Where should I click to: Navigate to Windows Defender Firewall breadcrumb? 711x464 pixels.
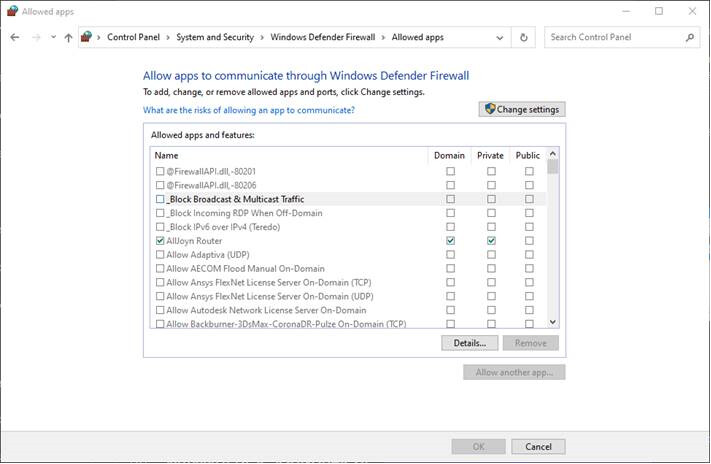(x=322, y=37)
